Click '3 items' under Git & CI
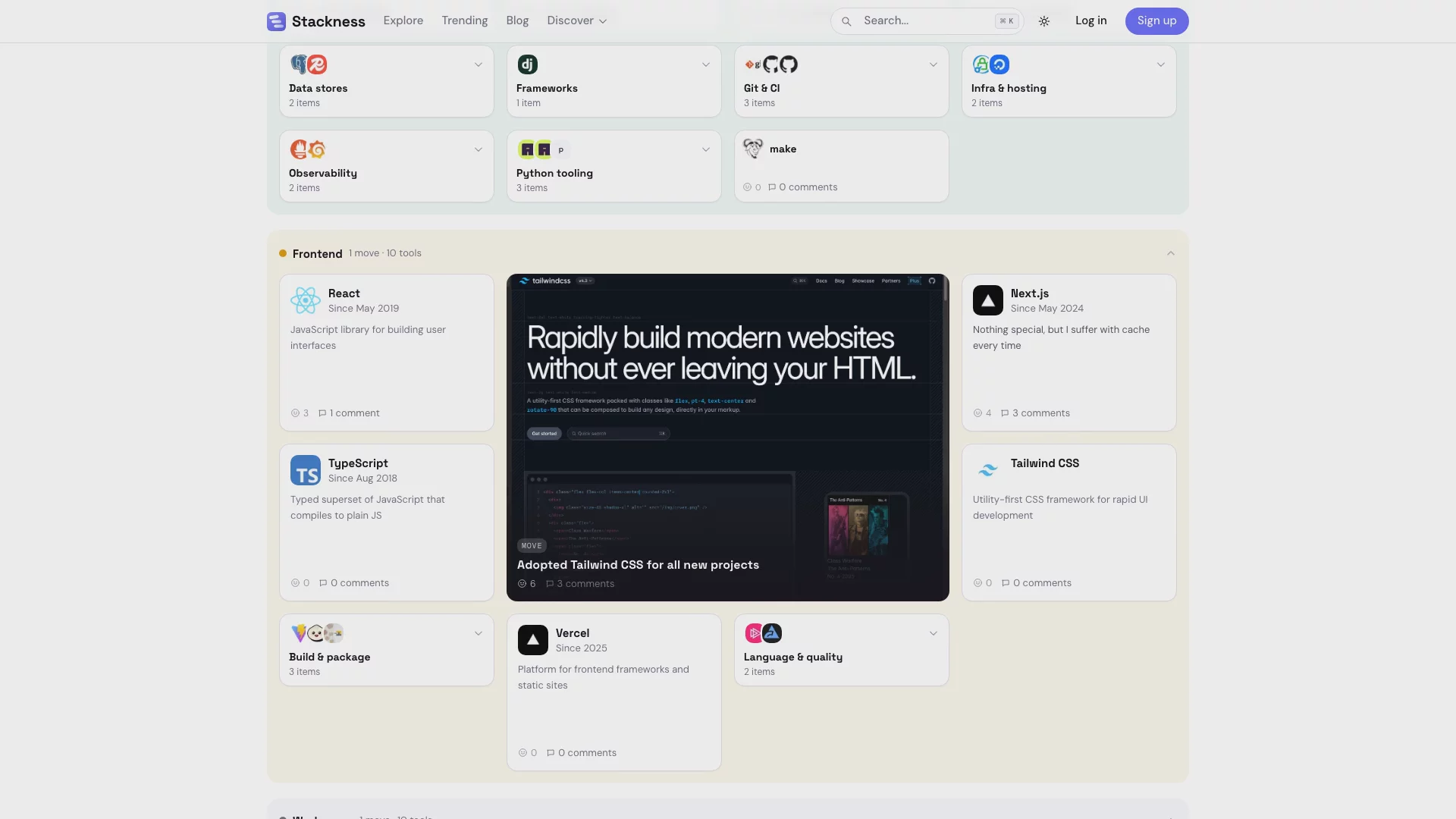This screenshot has width=1456, height=819. (x=759, y=103)
